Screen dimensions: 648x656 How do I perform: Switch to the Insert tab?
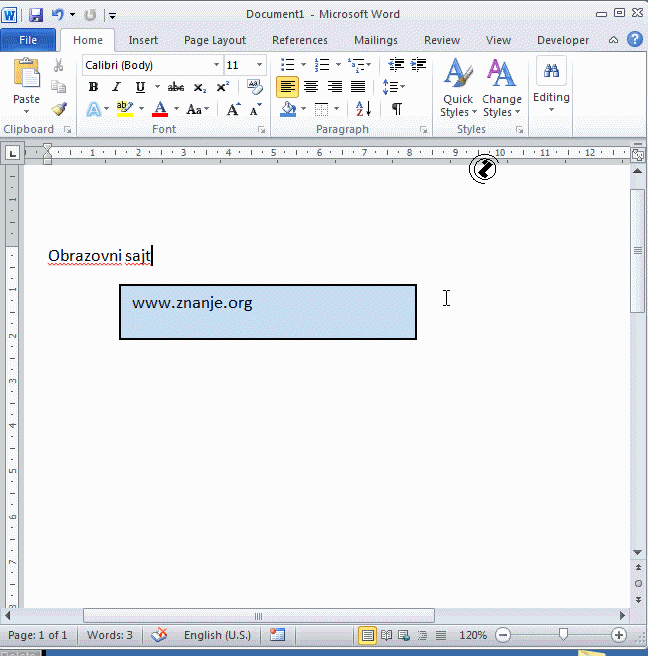coord(143,40)
